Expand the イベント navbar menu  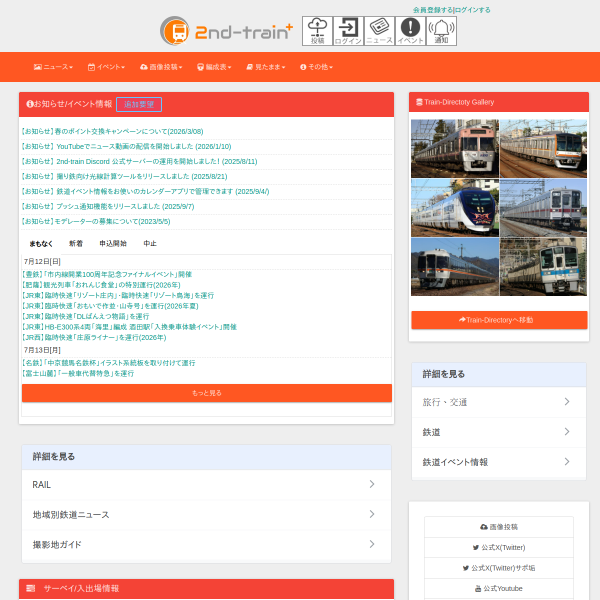[106, 67]
